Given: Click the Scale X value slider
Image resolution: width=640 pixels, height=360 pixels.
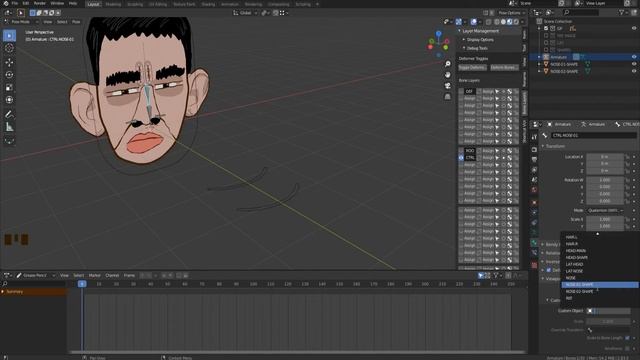Looking at the screenshot, I should [605, 219].
